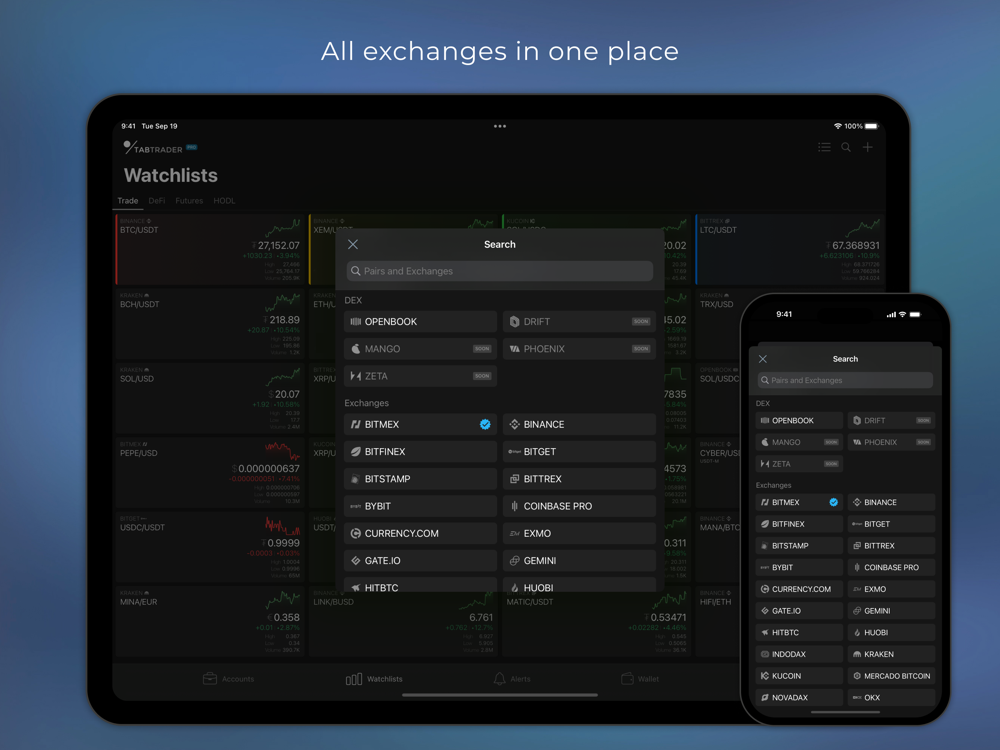Choose BINANCE exchange on tablet
Image resolution: width=1000 pixels, height=750 pixels.
(579, 424)
